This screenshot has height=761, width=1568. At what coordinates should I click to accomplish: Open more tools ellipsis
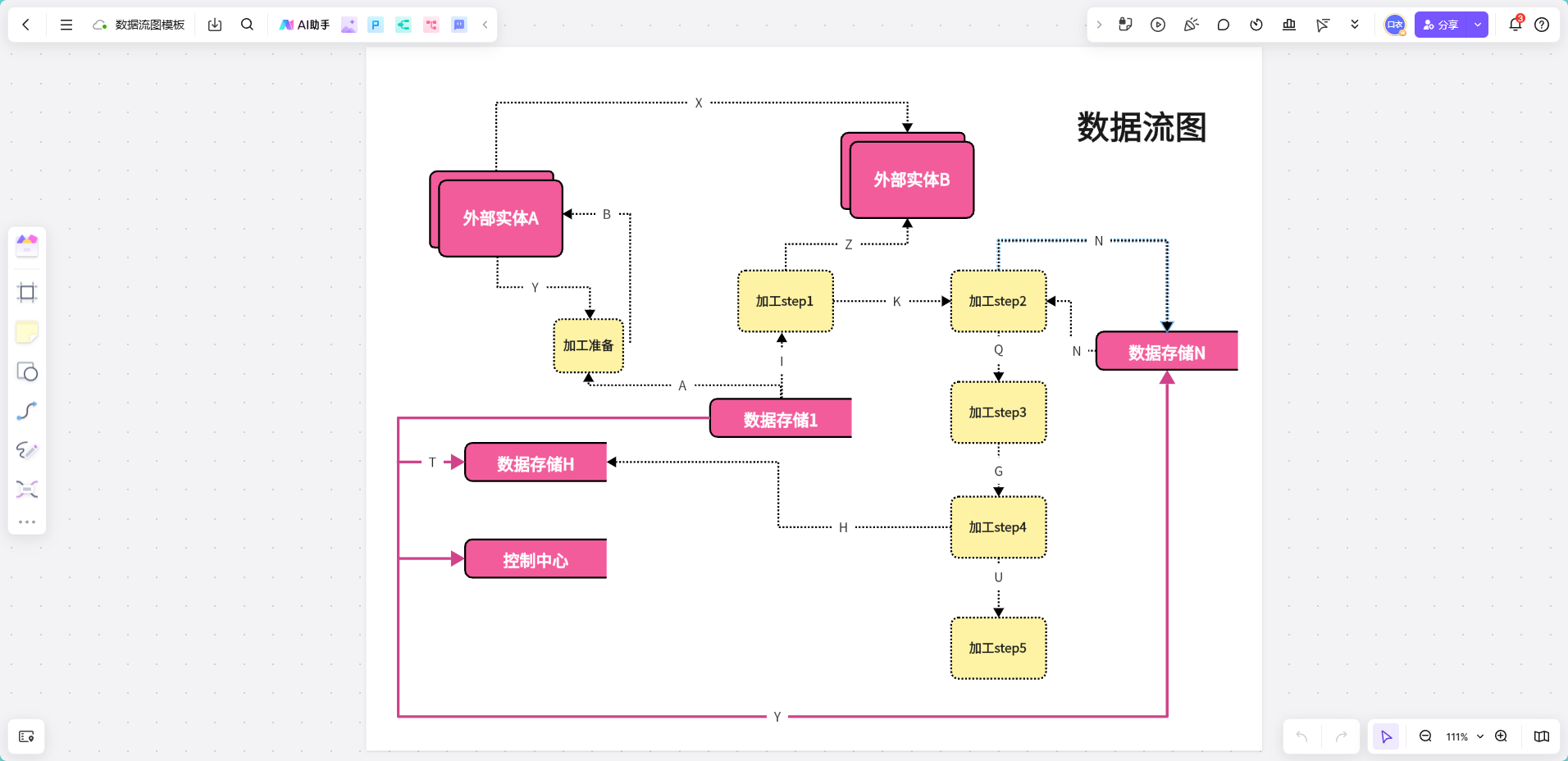pos(27,522)
